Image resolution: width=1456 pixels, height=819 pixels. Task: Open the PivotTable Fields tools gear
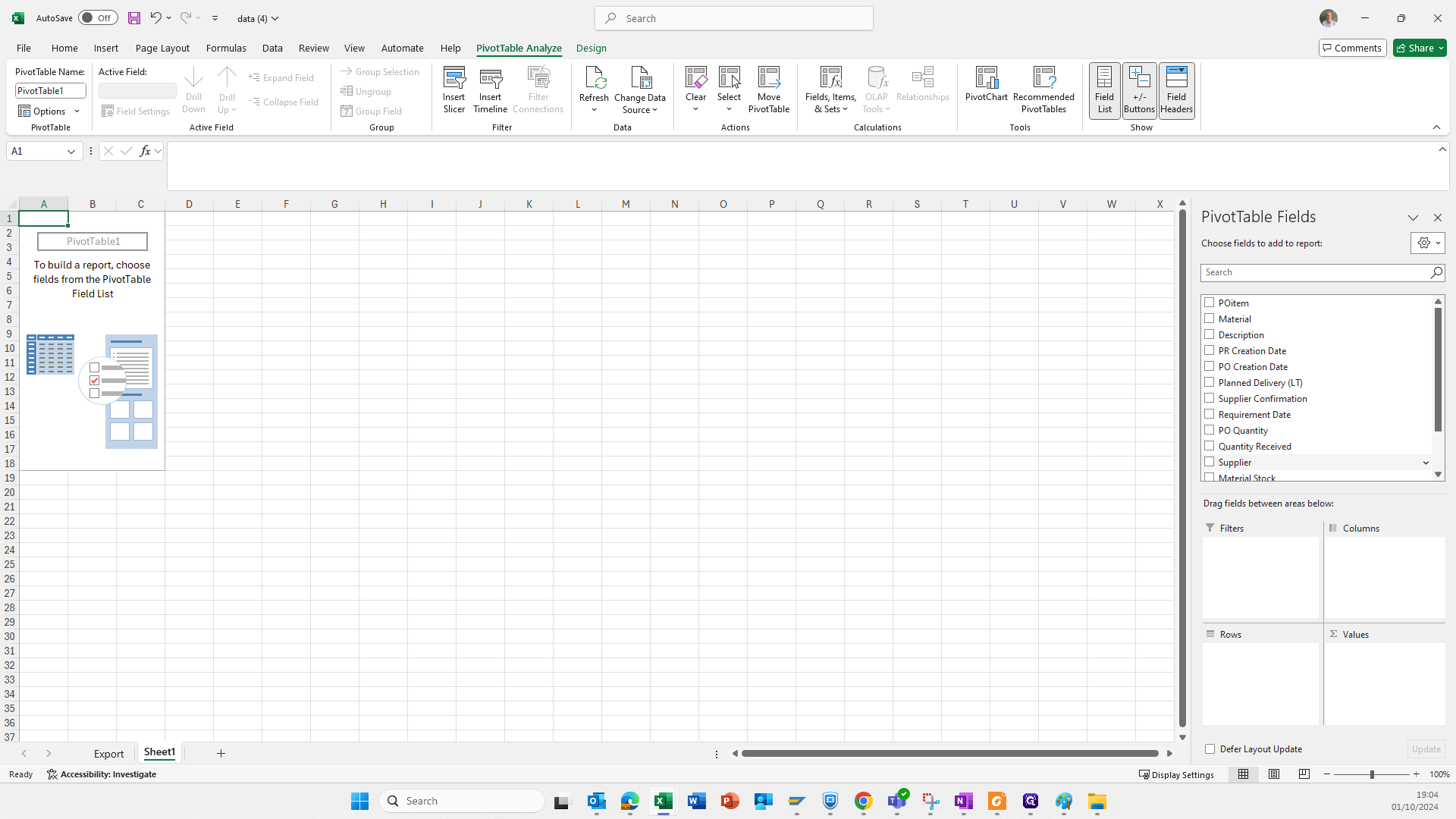(x=1427, y=243)
